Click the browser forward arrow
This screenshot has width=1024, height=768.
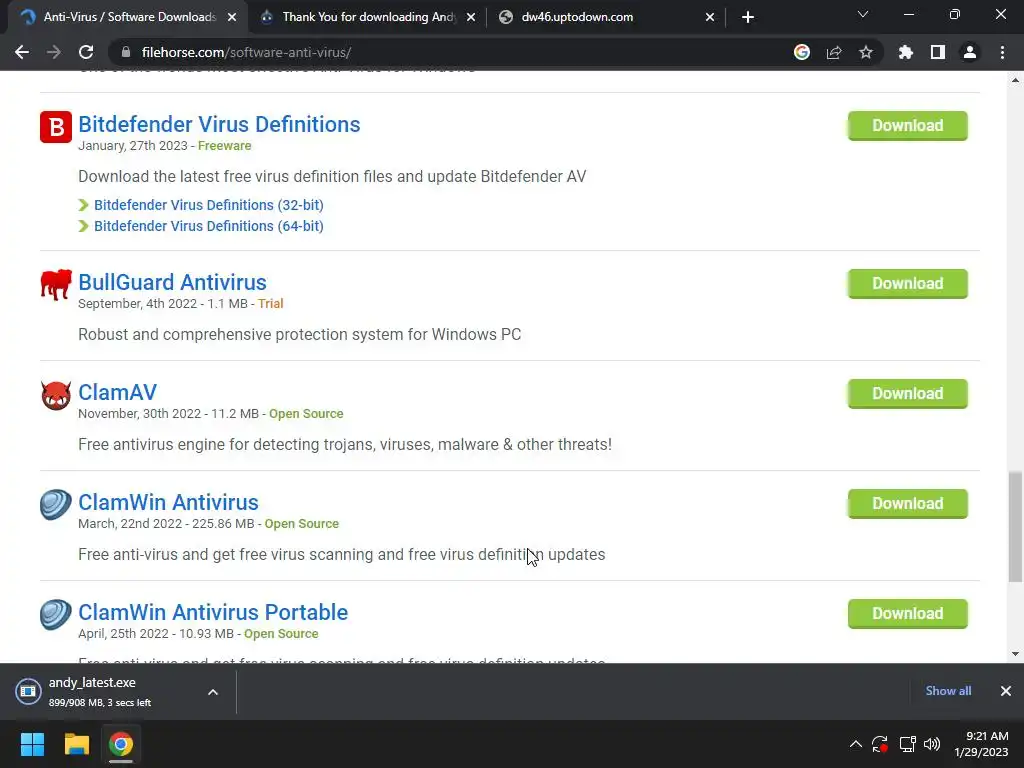tap(54, 52)
